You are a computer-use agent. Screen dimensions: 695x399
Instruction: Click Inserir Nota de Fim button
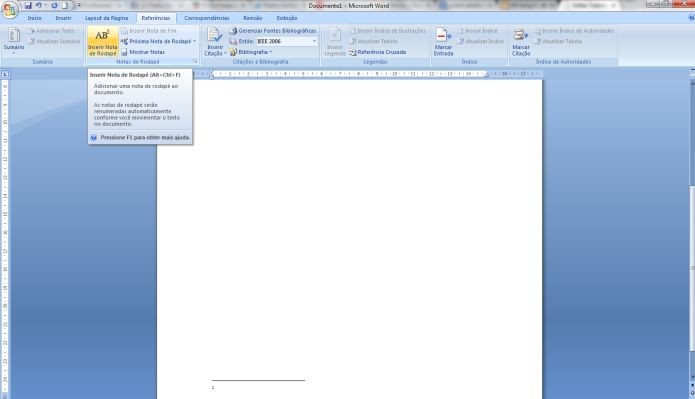(x=148, y=31)
